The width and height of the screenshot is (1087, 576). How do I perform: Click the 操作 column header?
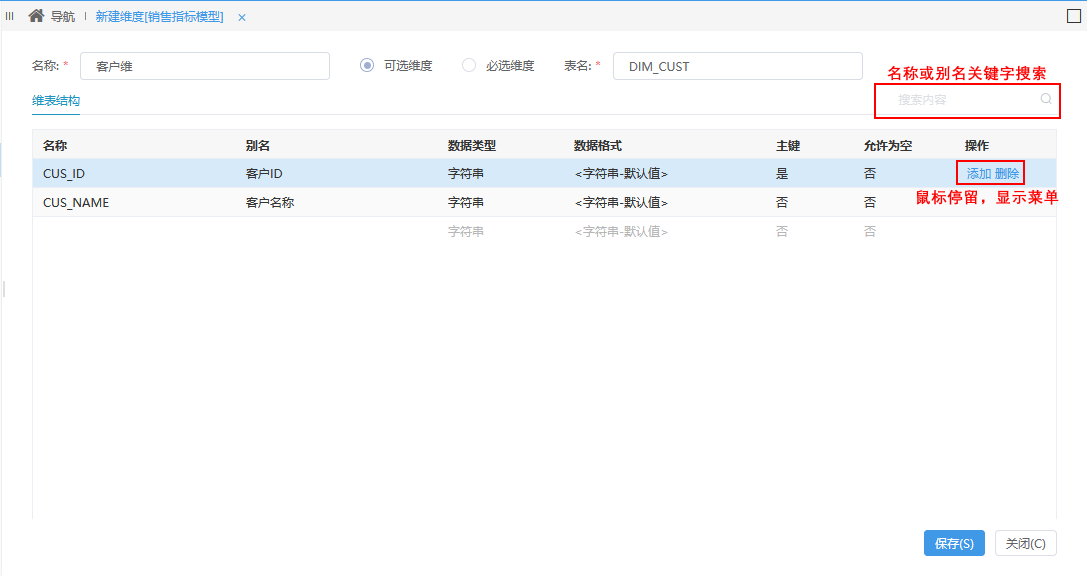pos(977,146)
